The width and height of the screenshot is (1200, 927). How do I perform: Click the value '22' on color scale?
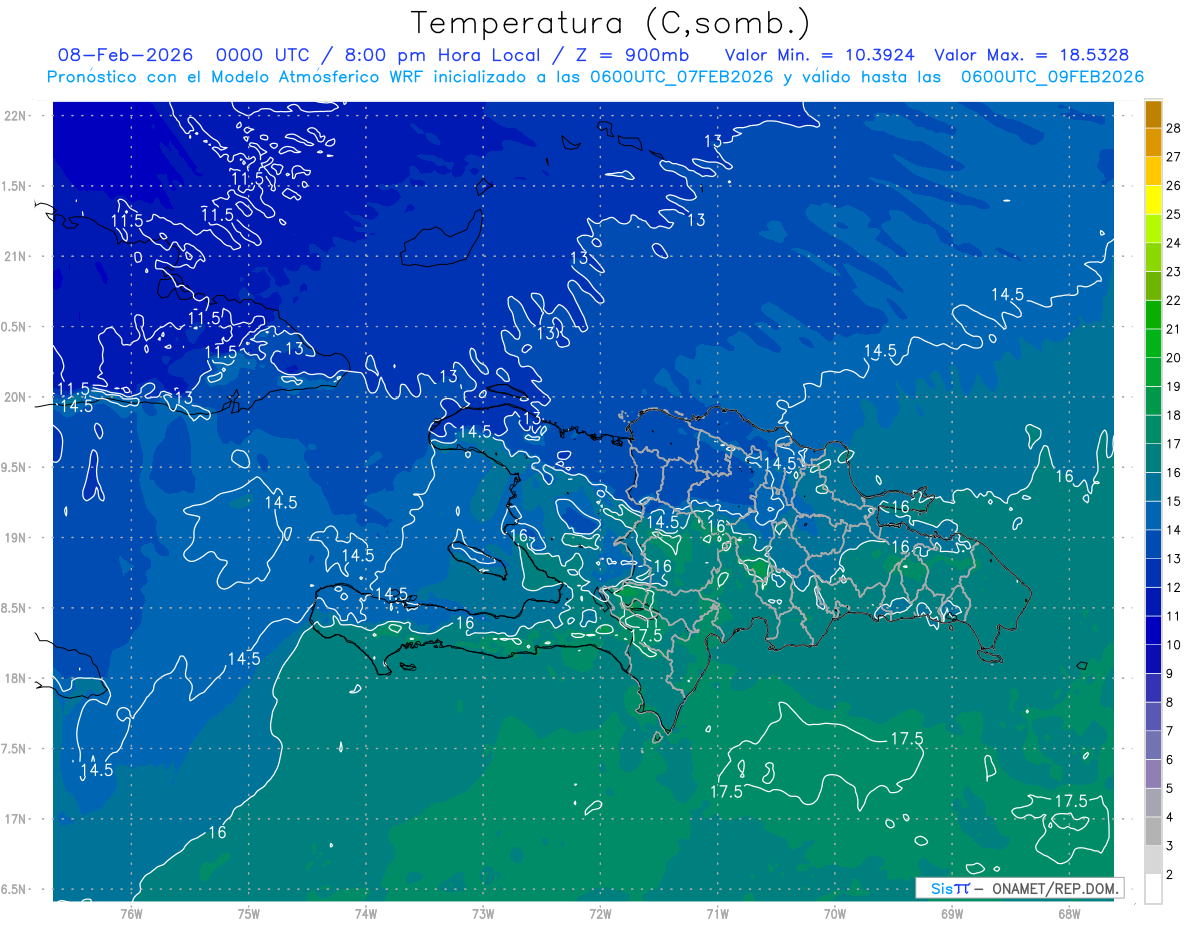[x=1174, y=300]
